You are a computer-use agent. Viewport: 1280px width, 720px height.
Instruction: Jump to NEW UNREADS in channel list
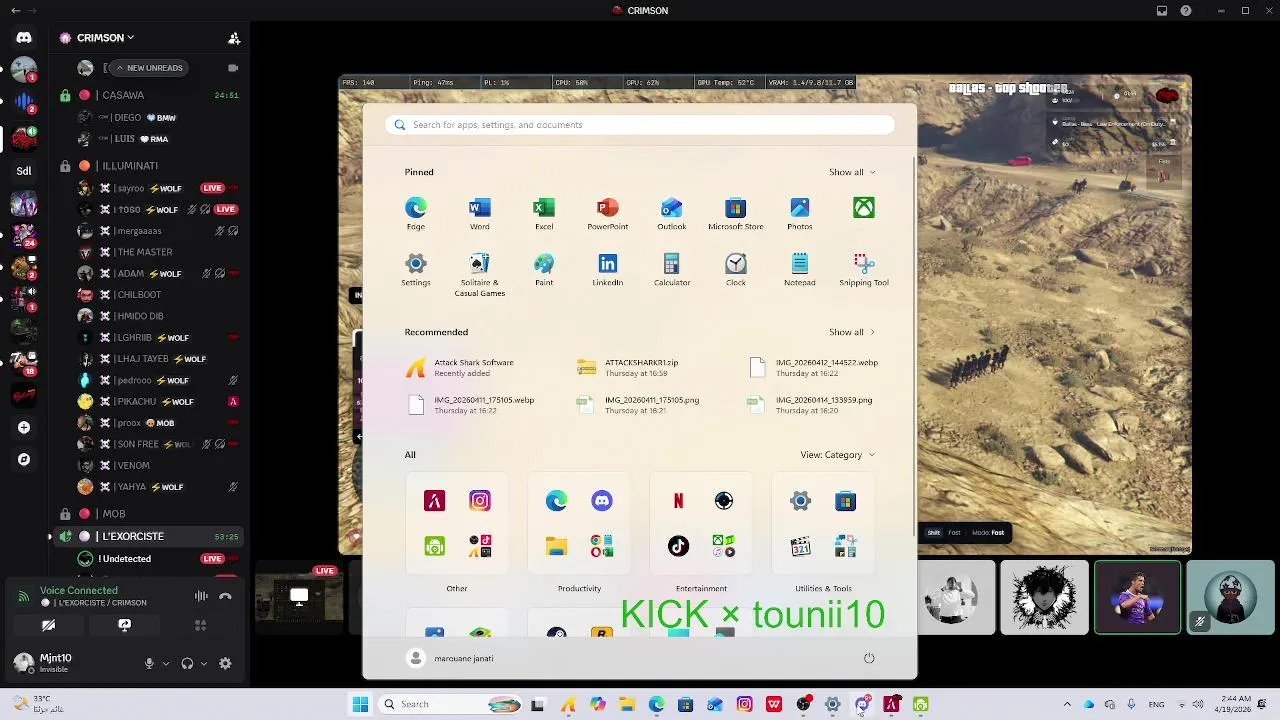tap(148, 68)
